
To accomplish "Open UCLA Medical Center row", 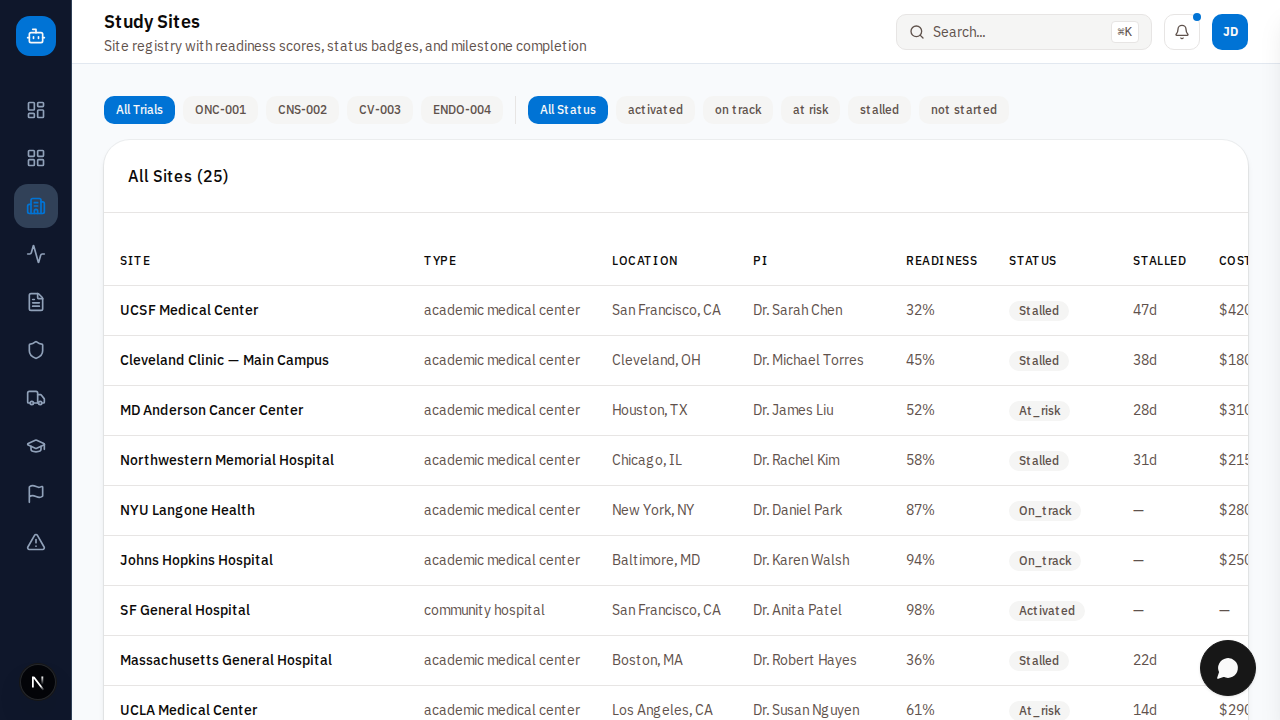I will 676,705.
